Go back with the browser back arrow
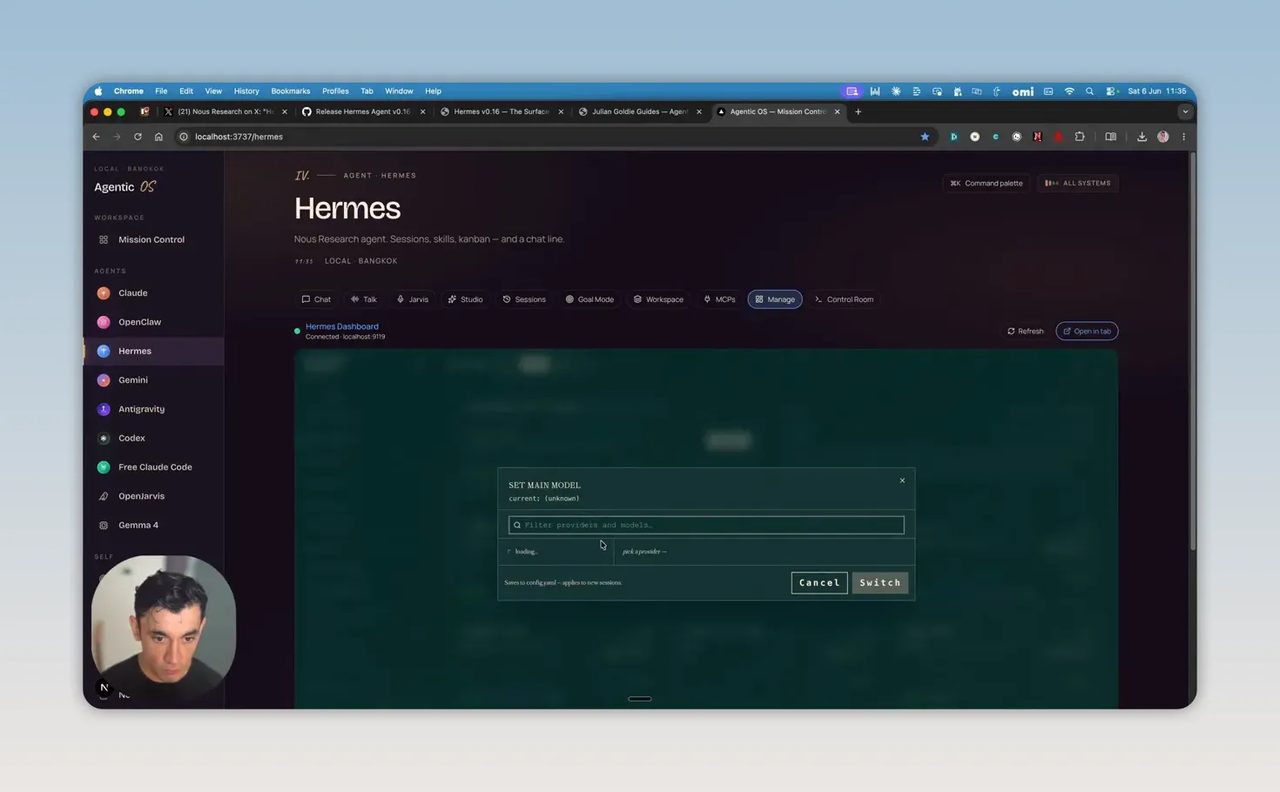The height and width of the screenshot is (792, 1280). click(x=96, y=137)
